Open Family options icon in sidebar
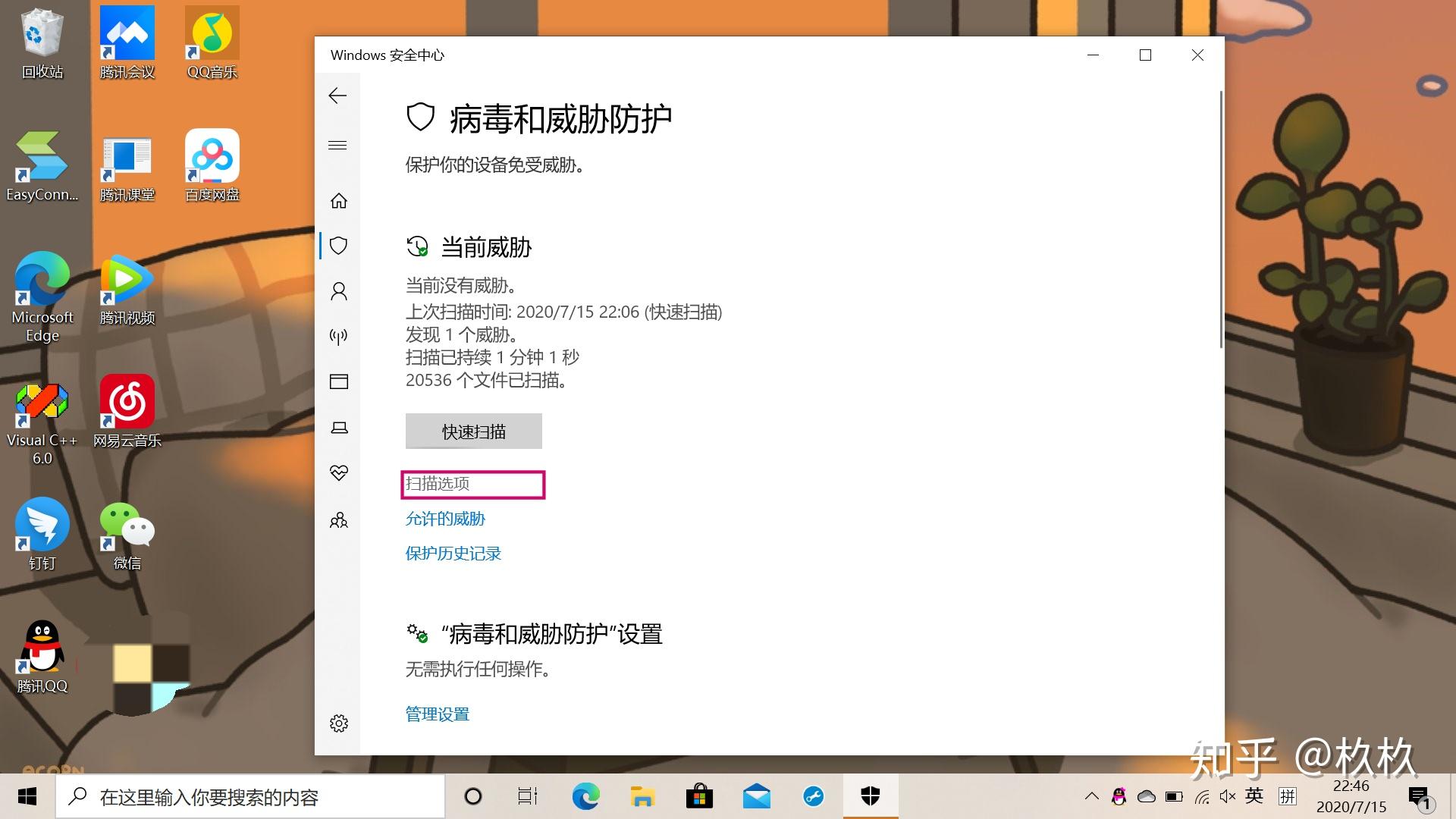Image resolution: width=1456 pixels, height=819 pixels. point(338,520)
